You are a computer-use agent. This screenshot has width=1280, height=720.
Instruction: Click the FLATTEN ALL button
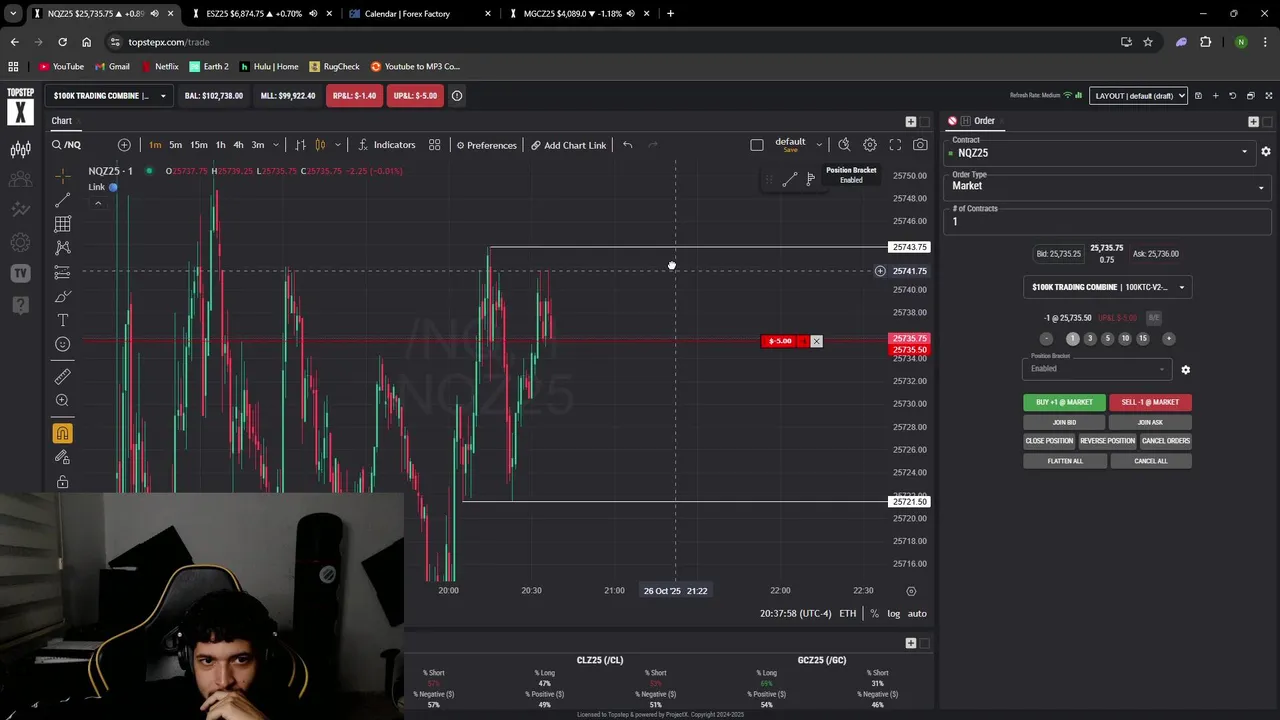point(1065,461)
